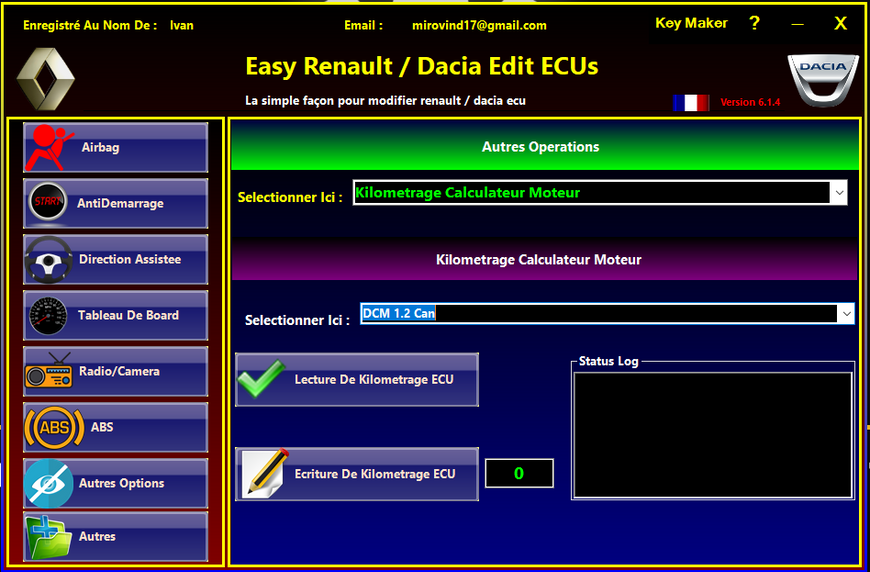
Task: Click the Email label in the header
Action: (363, 26)
